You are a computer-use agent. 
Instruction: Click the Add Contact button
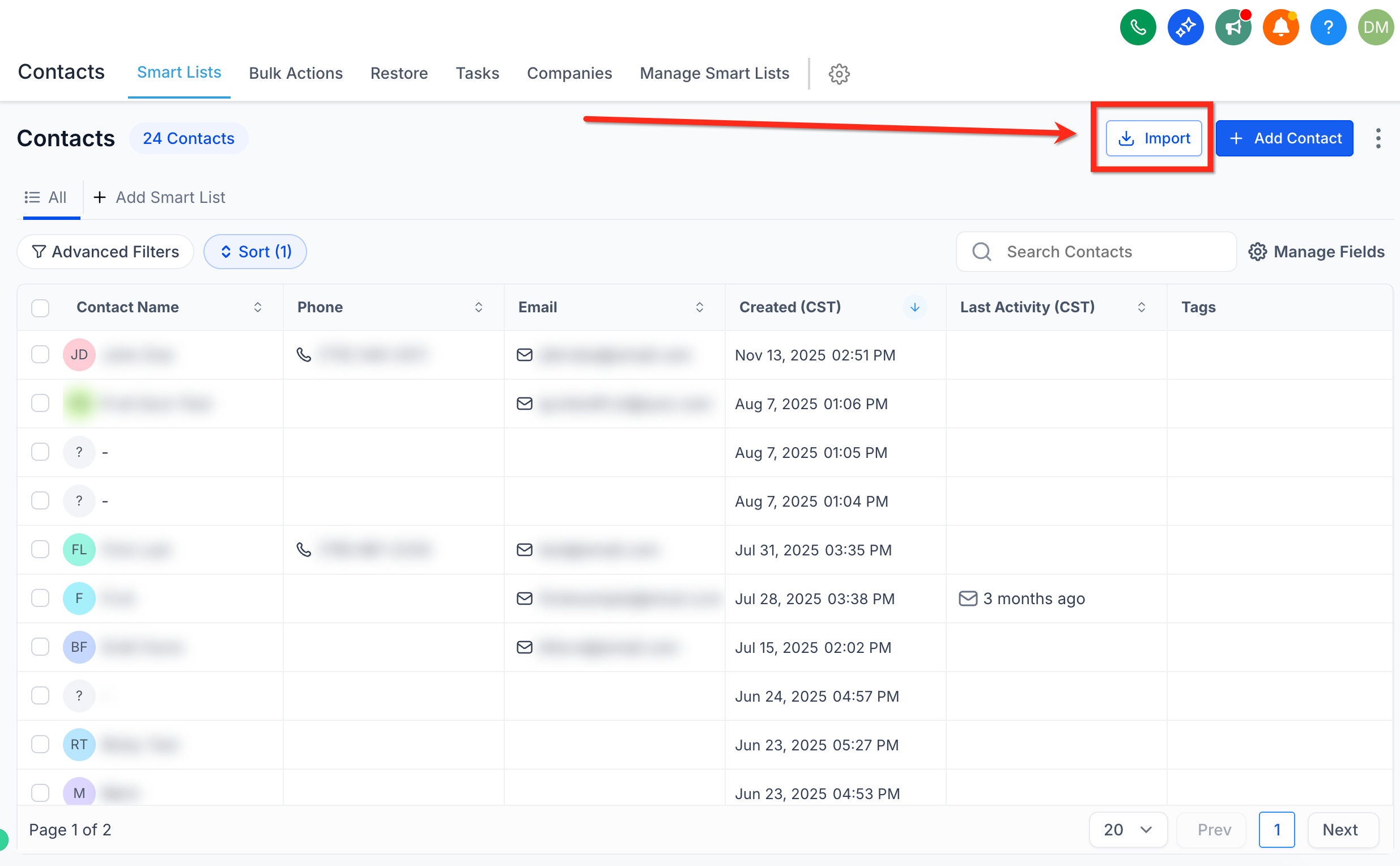point(1284,138)
